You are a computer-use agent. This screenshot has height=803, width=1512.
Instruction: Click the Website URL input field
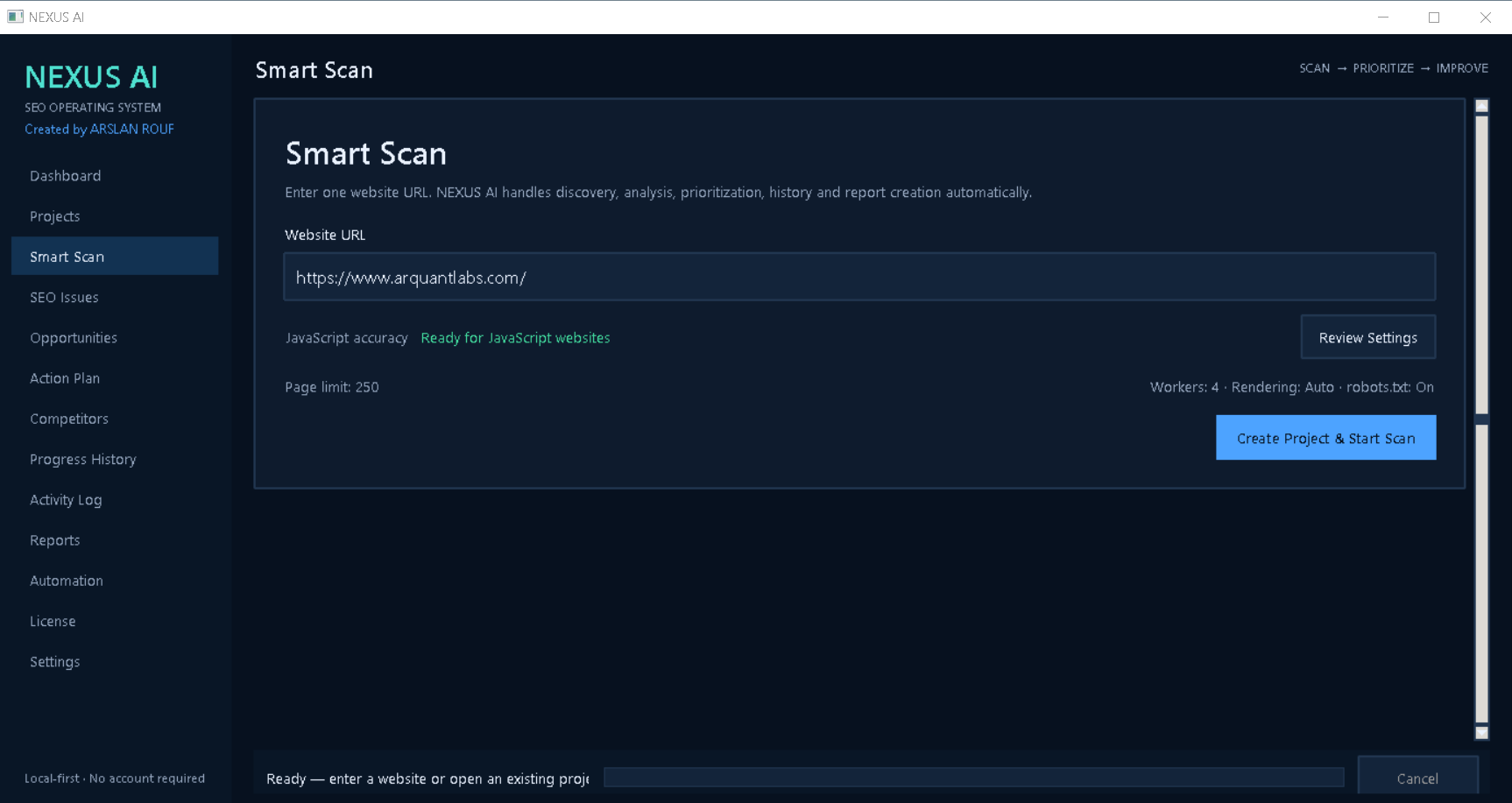859,277
